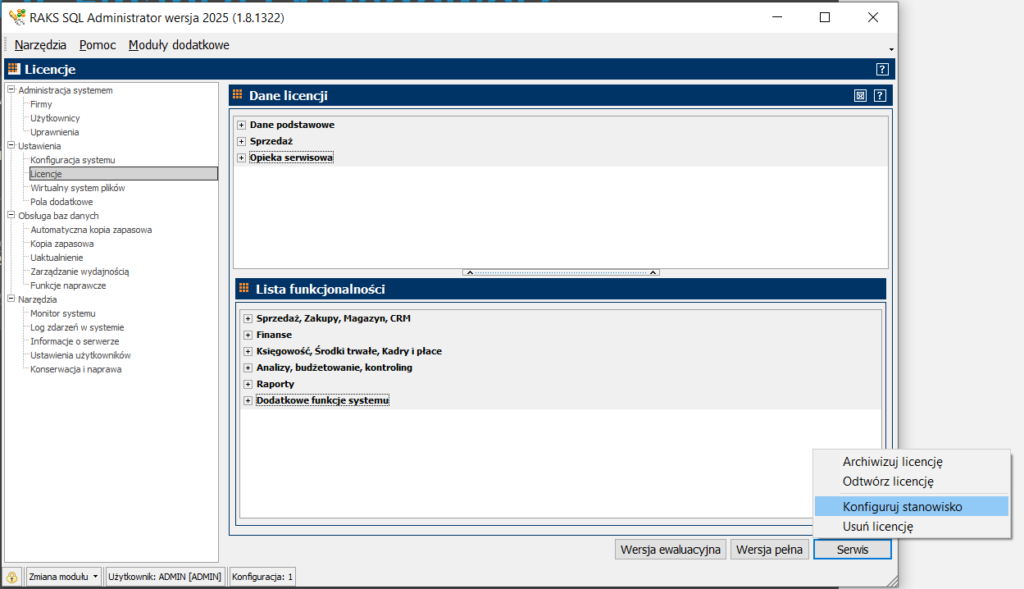Expand Analizy, budżetowanie, kontroling group
The height and width of the screenshot is (589, 1024).
click(x=248, y=368)
